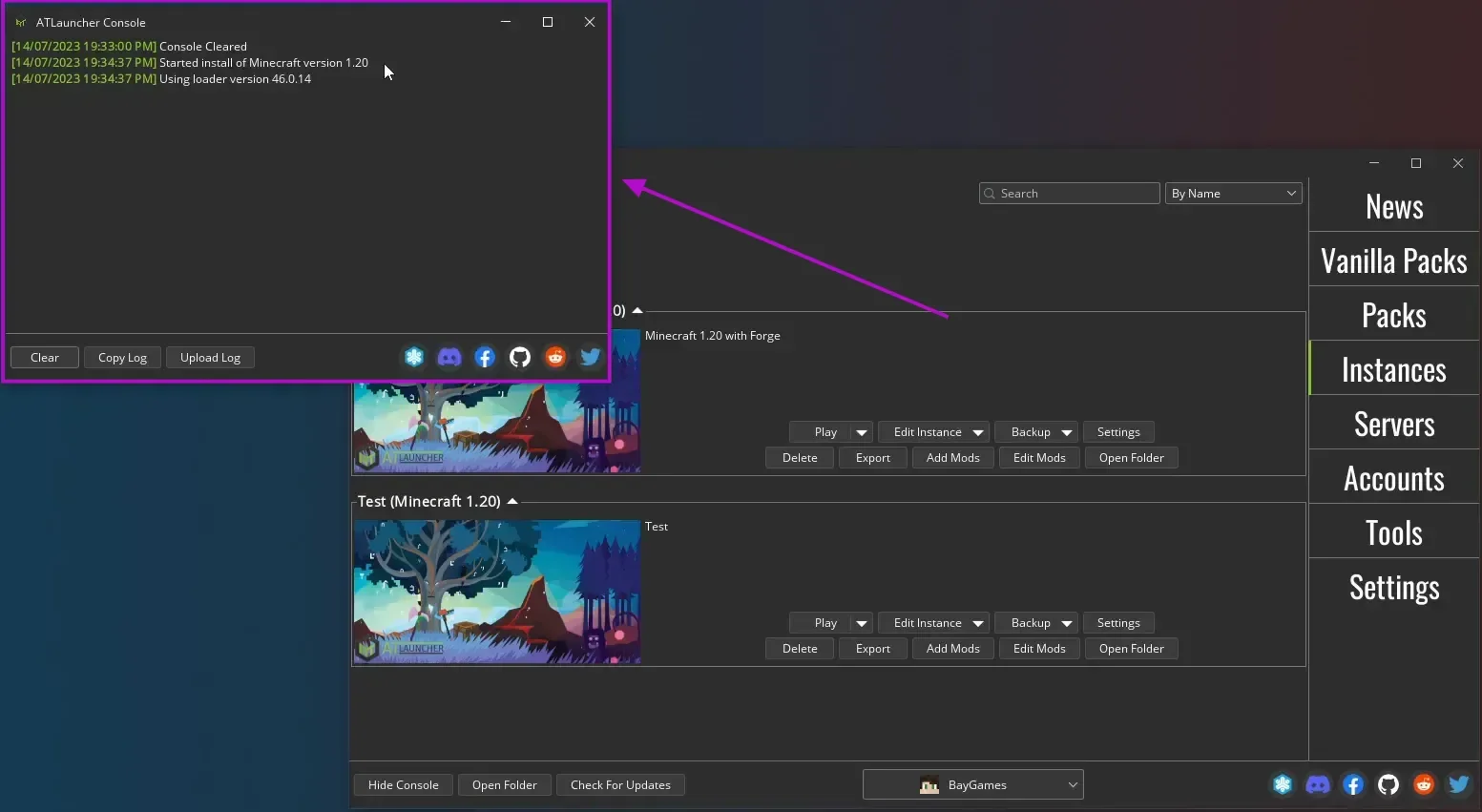Open Nodecraft icon in launcher footer
The image size is (1482, 812).
pyautogui.click(x=1283, y=784)
